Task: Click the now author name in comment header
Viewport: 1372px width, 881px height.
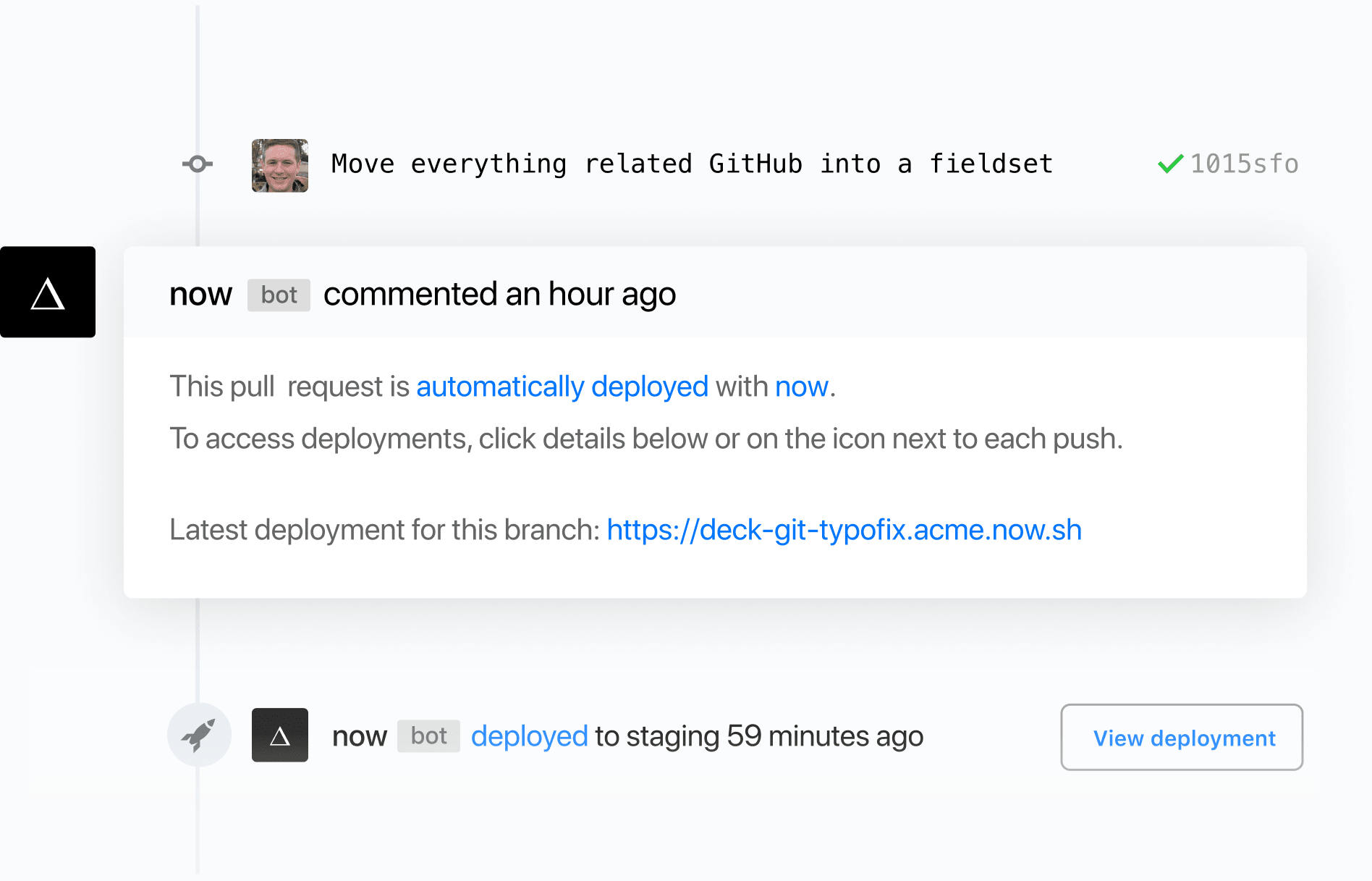Action: tap(200, 295)
